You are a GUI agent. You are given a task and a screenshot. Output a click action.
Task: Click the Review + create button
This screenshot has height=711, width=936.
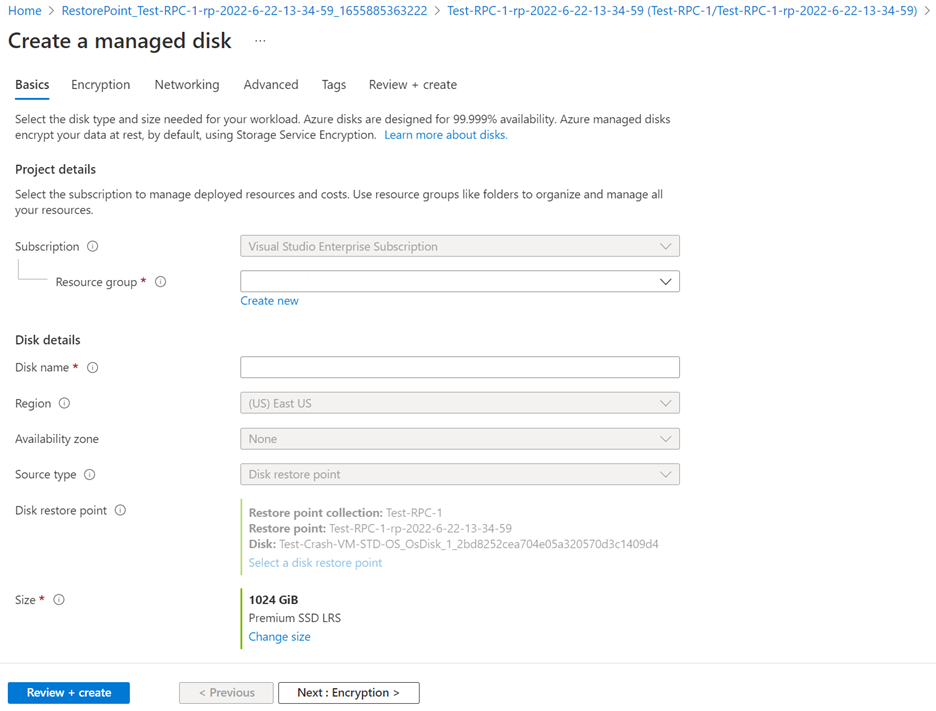(x=68, y=692)
